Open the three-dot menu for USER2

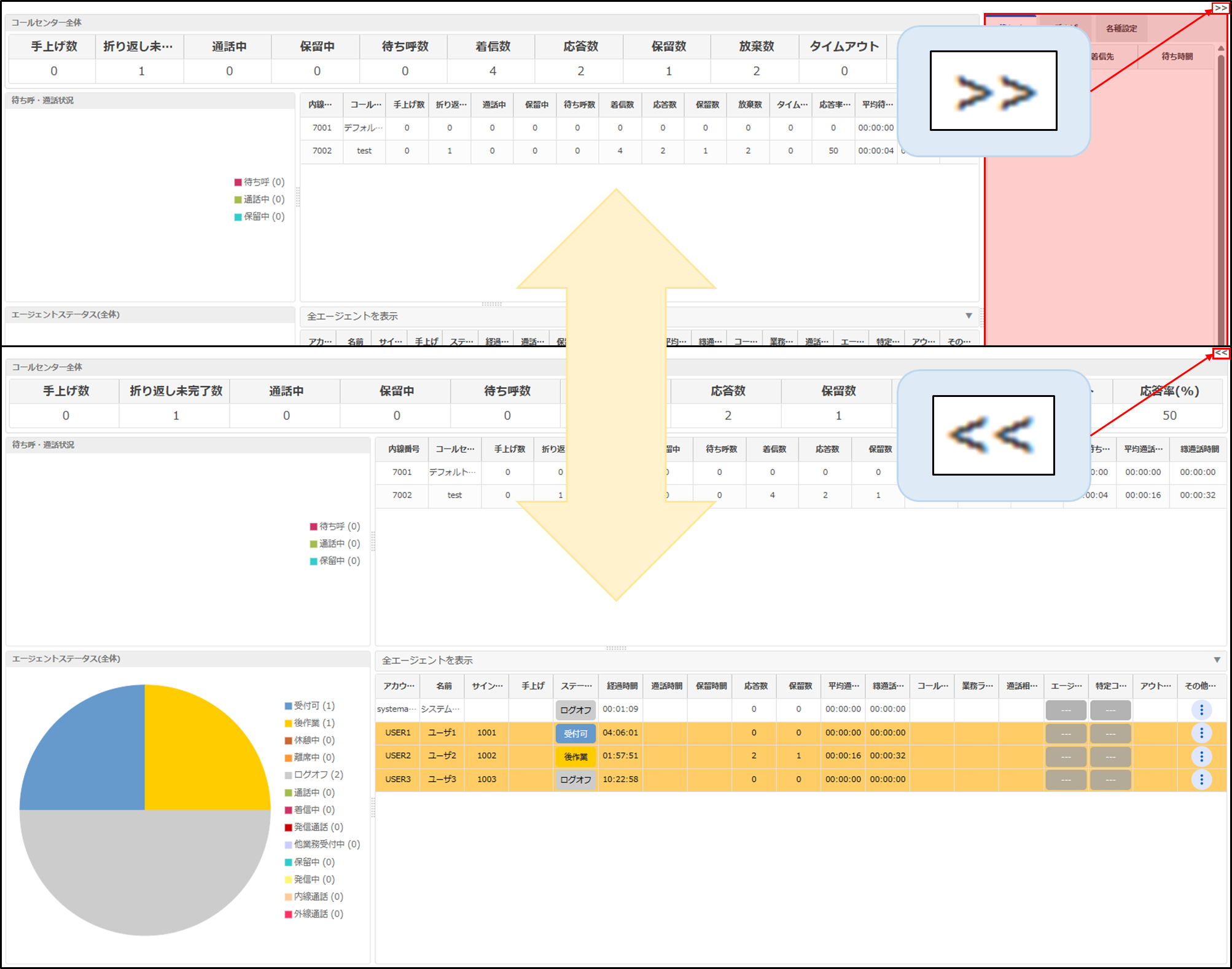pos(1201,756)
